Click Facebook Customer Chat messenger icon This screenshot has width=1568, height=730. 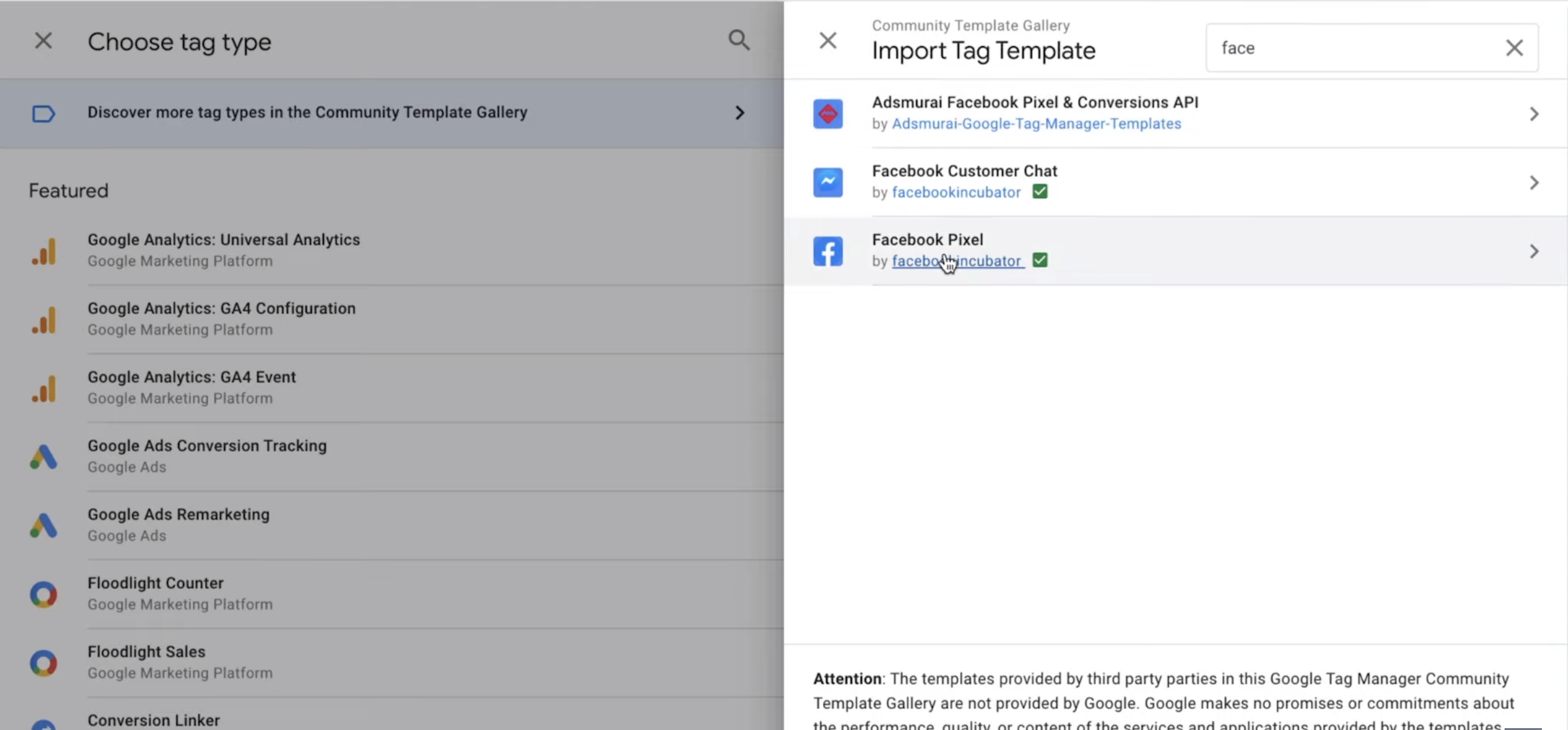(x=828, y=182)
